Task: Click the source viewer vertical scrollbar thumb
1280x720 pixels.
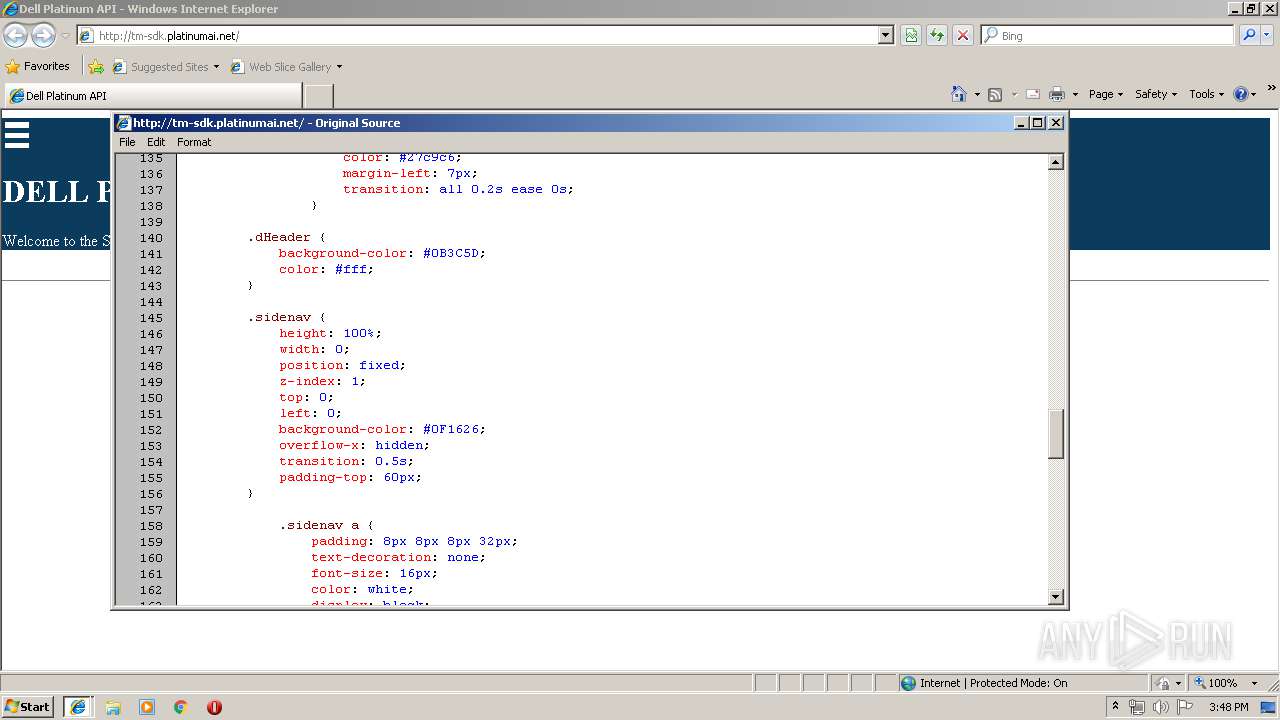Action: (1056, 434)
